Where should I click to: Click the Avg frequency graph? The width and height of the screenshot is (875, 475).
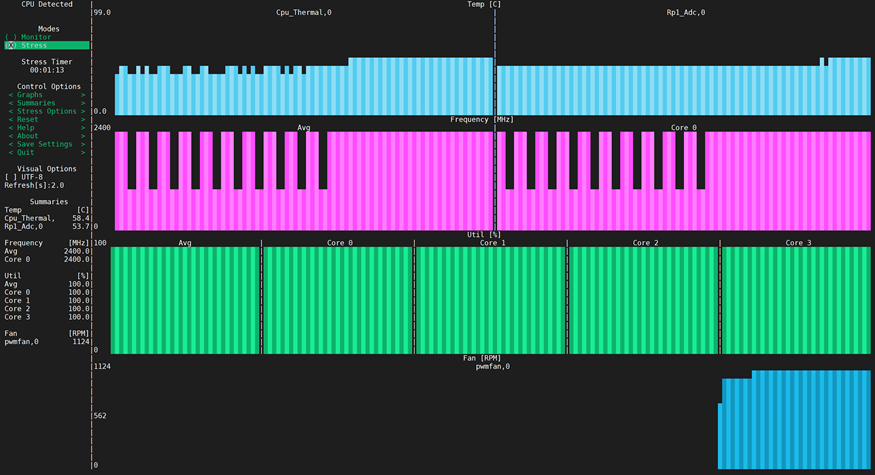(x=303, y=180)
